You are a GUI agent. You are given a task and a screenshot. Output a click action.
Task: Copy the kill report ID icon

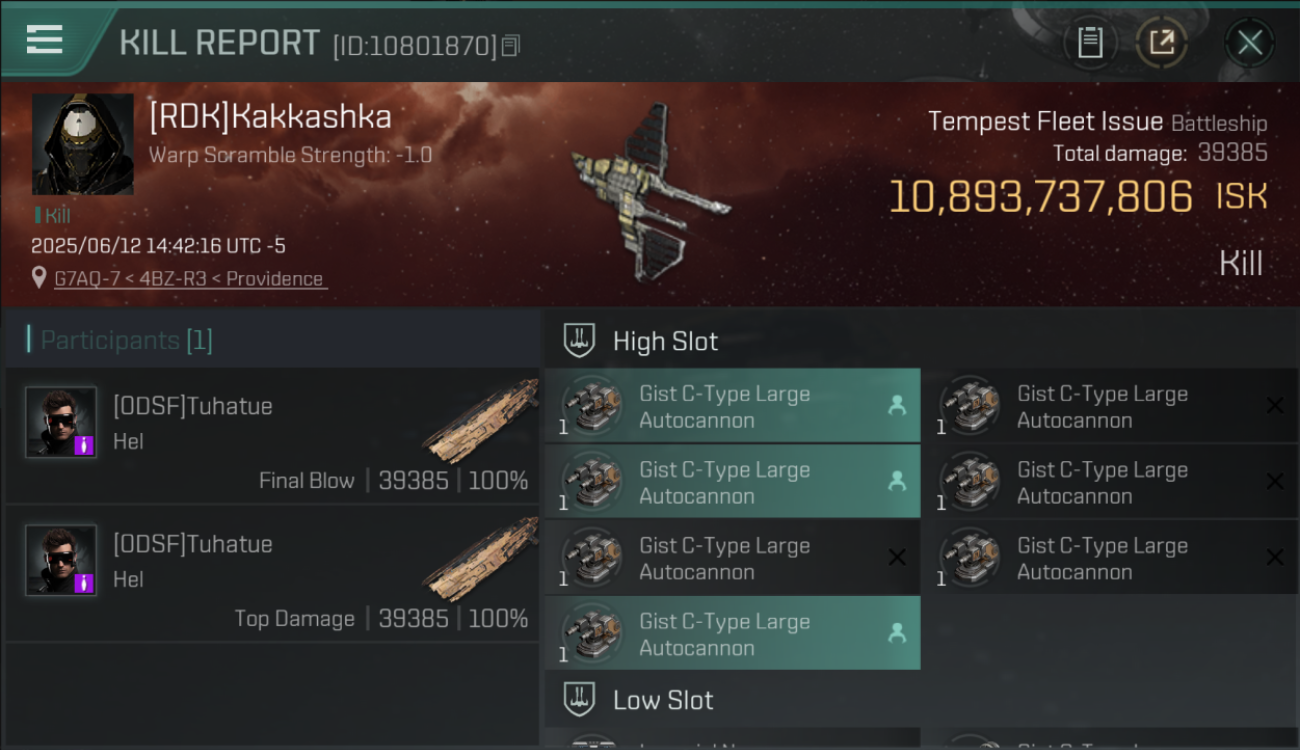coord(511,46)
